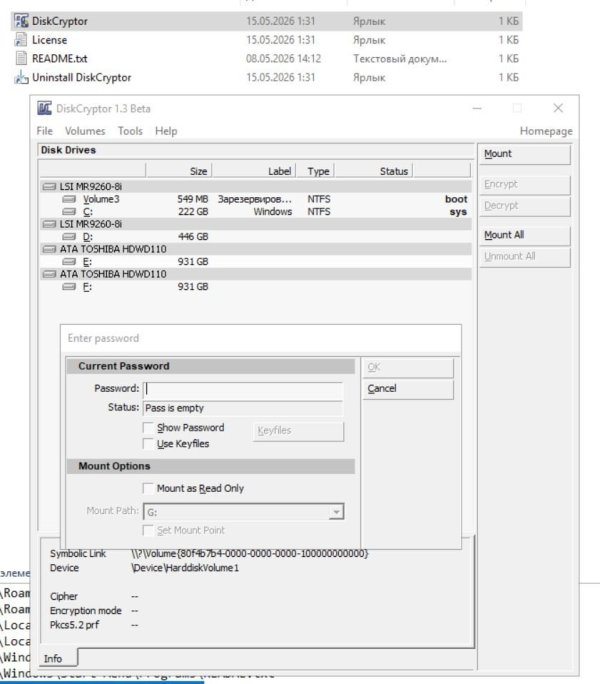600x684 pixels.
Task: Click the Size column header
Action: pos(178,171)
